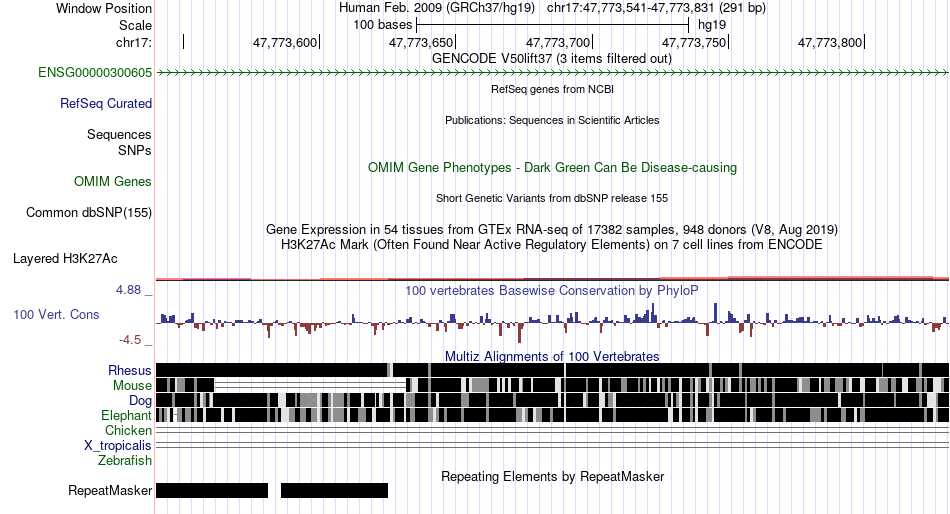Click the Scale label
950x514 pixels.
[x=136, y=25]
